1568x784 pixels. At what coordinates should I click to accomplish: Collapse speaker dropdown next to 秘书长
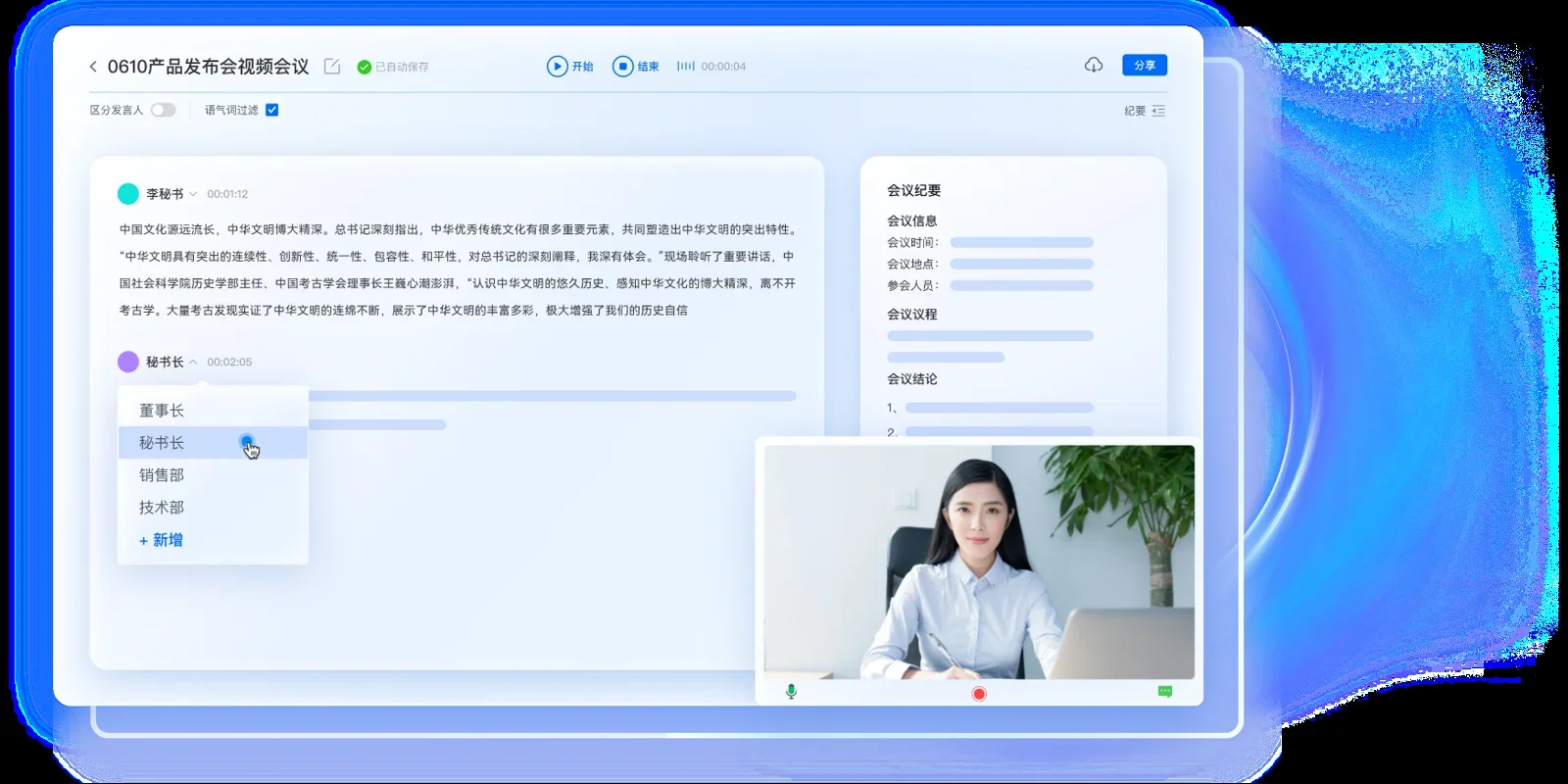pos(193,362)
